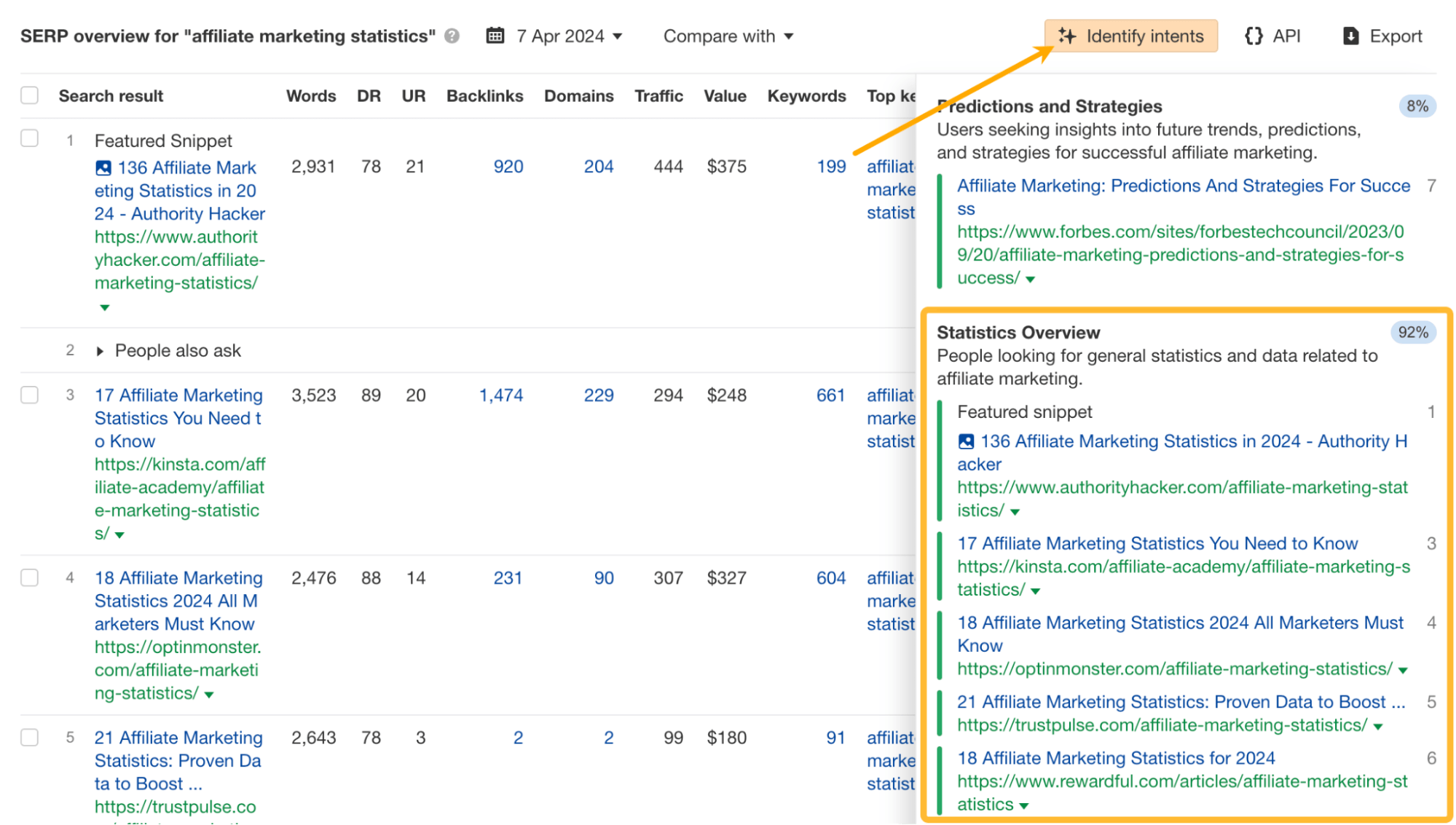Click the image icon beside the 136 Affiliate Marketing result in the table
The image size is (1456, 825).
pyautogui.click(x=103, y=168)
